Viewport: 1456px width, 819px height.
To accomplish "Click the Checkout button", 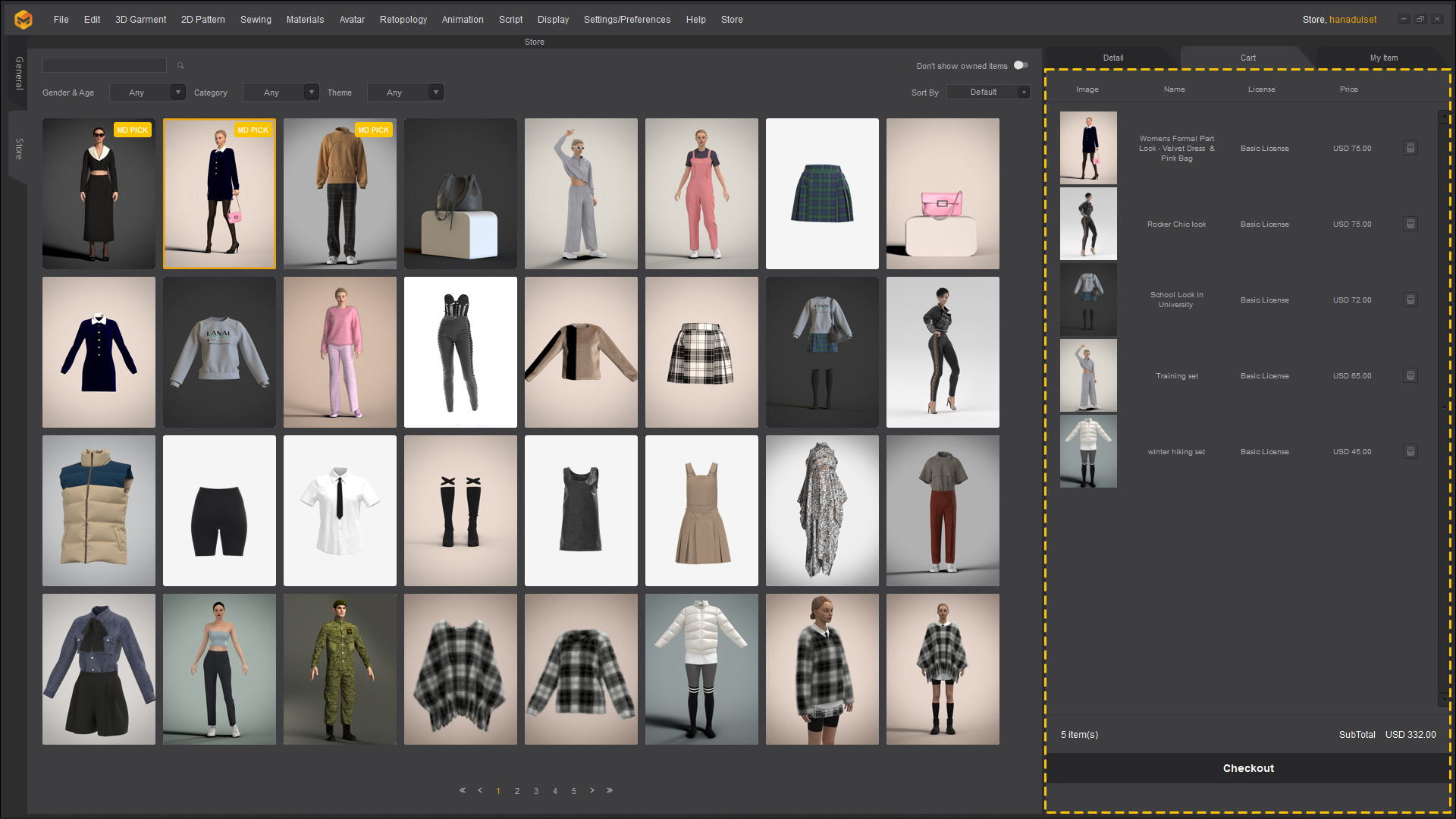I will click(x=1248, y=769).
